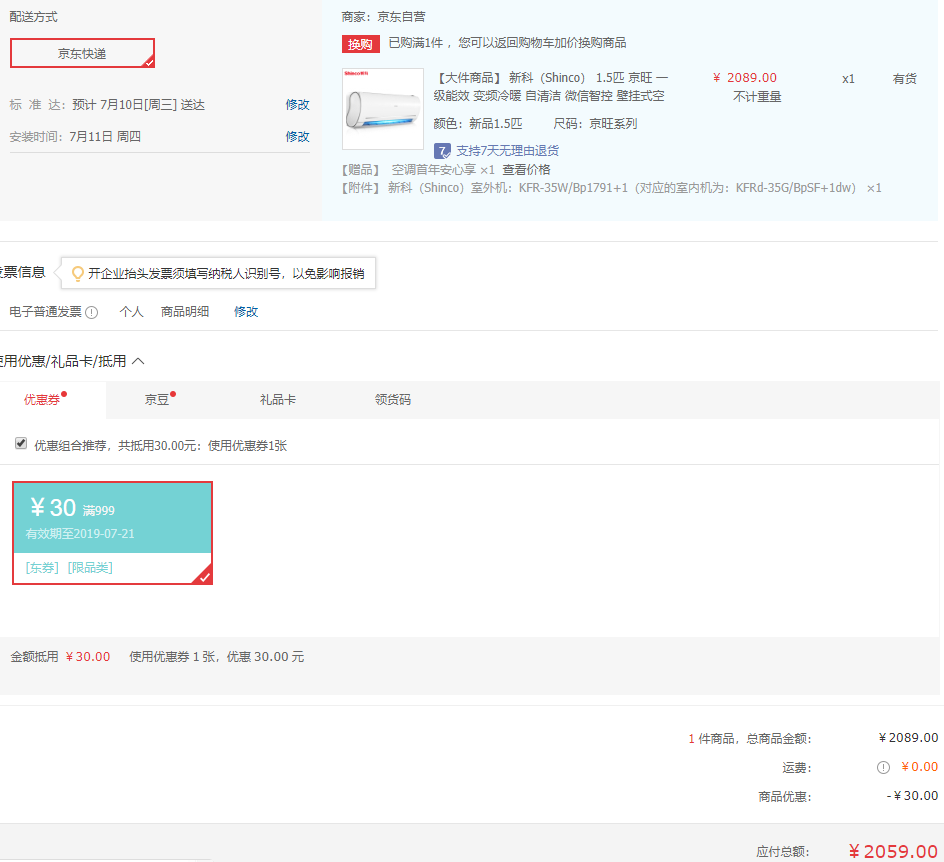The image size is (944, 862).
Task: Click the 商品优惠 -¥30.00 value
Action: point(912,796)
